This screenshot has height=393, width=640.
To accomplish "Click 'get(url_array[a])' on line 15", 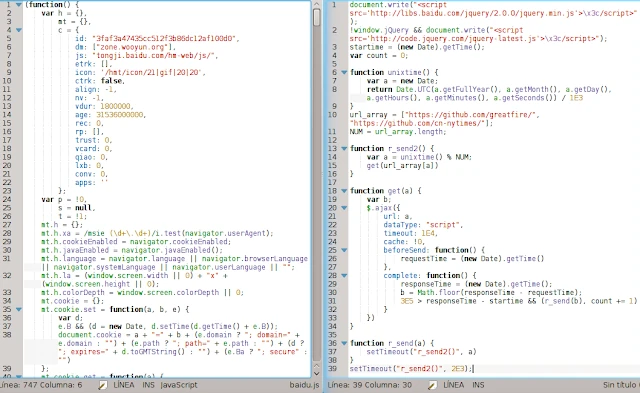I will point(402,165).
